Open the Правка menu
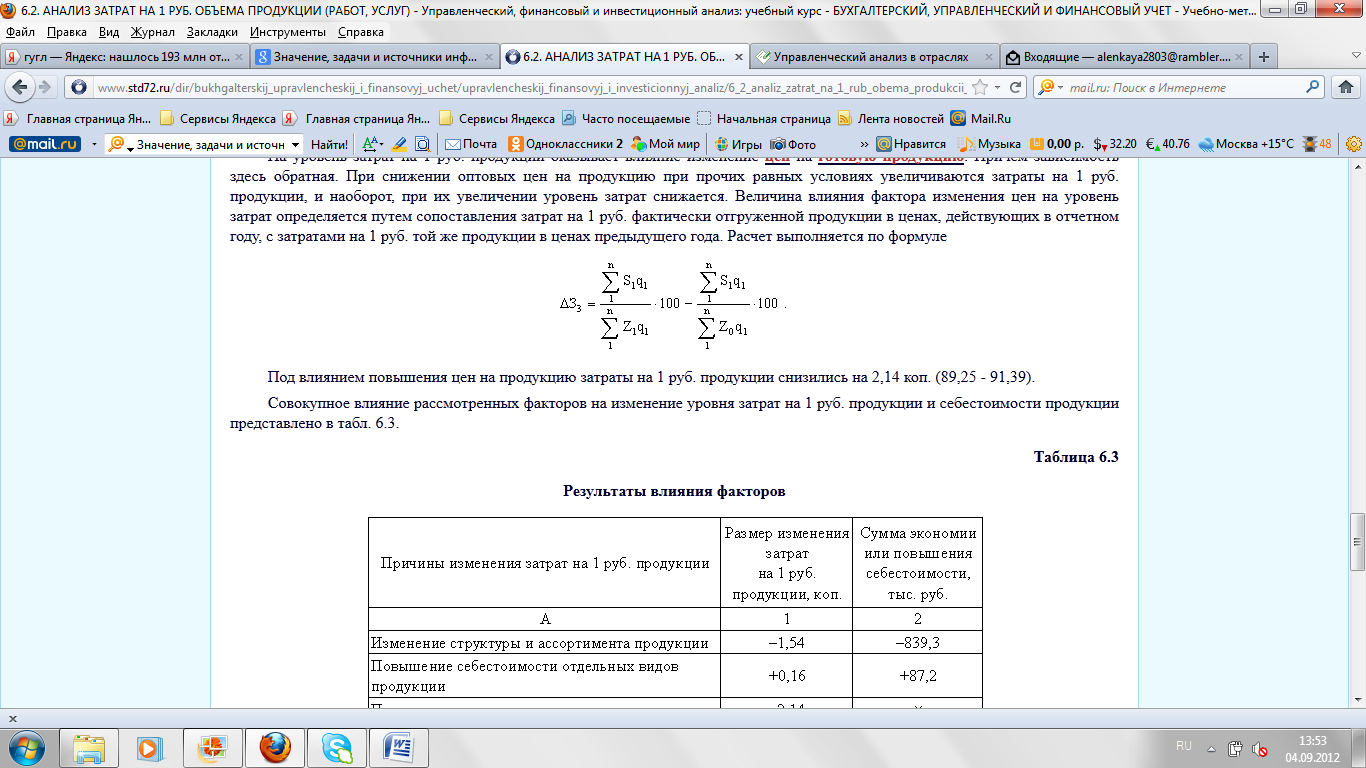This screenshot has width=1366, height=768. point(67,31)
